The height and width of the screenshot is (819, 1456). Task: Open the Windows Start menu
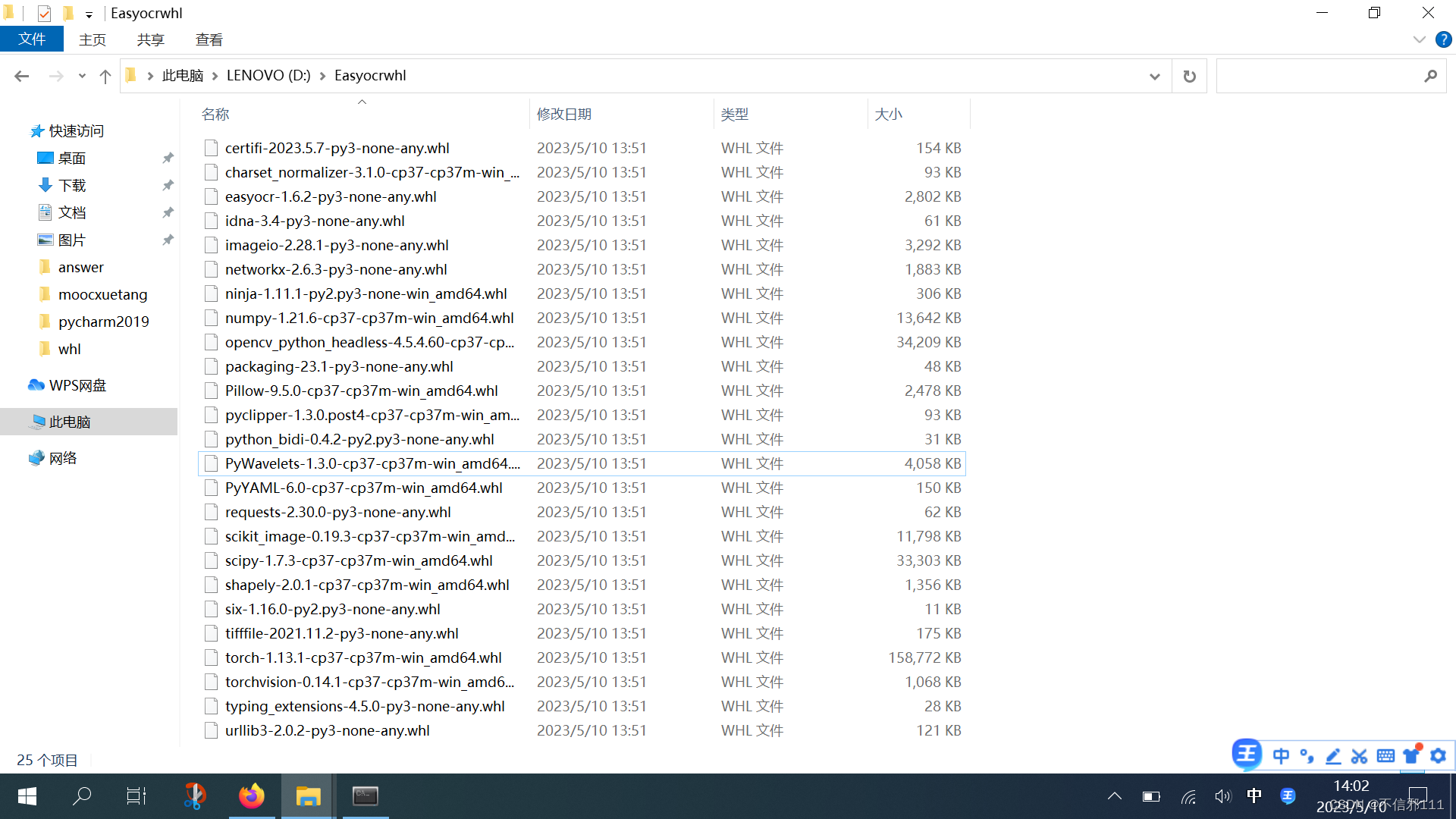[27, 796]
